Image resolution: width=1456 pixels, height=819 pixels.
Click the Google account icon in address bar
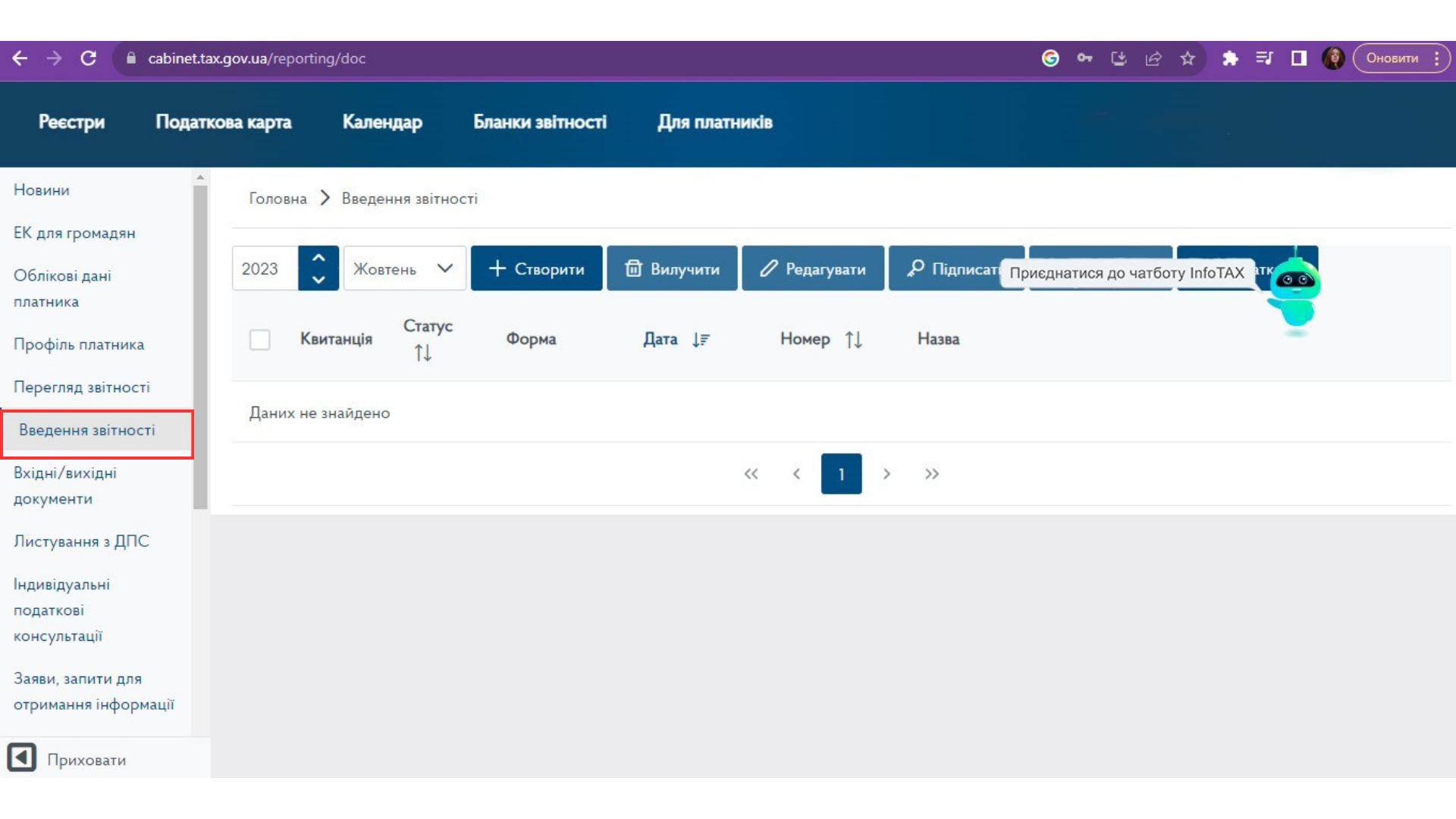click(1050, 58)
